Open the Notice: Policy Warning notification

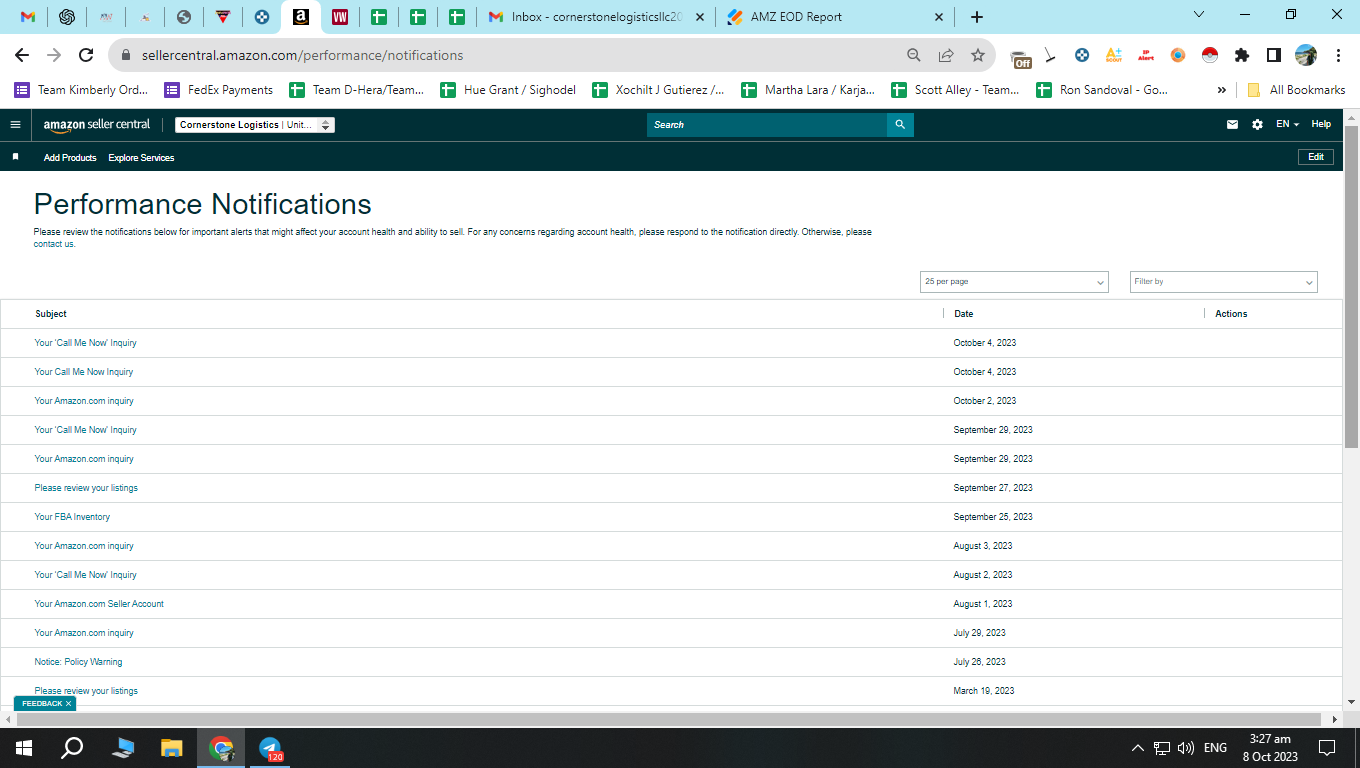(x=78, y=662)
